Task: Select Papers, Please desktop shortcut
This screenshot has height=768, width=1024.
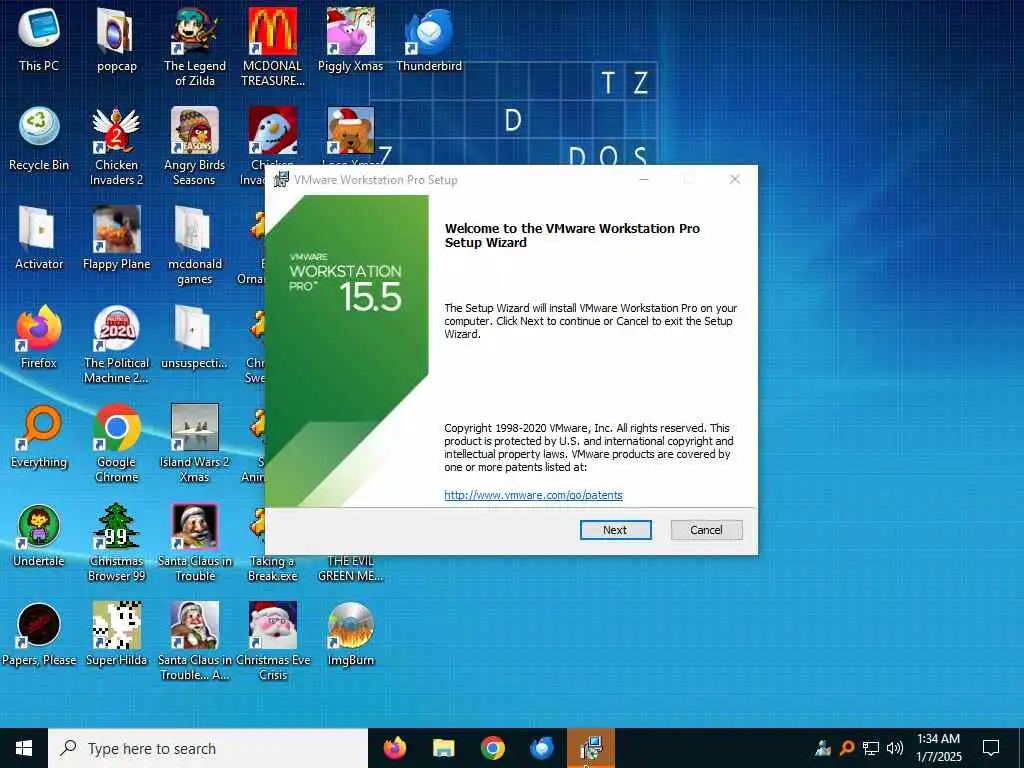Action: click(39, 635)
